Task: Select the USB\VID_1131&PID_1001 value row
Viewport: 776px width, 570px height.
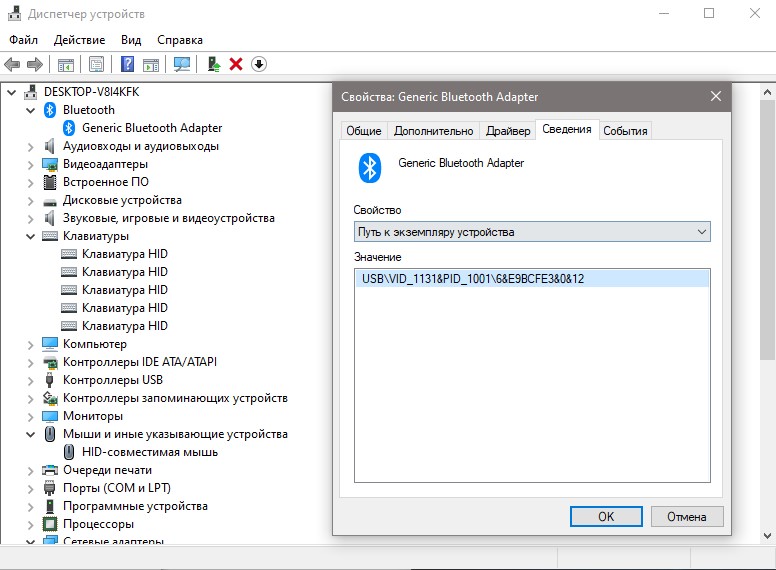Action: [x=532, y=279]
